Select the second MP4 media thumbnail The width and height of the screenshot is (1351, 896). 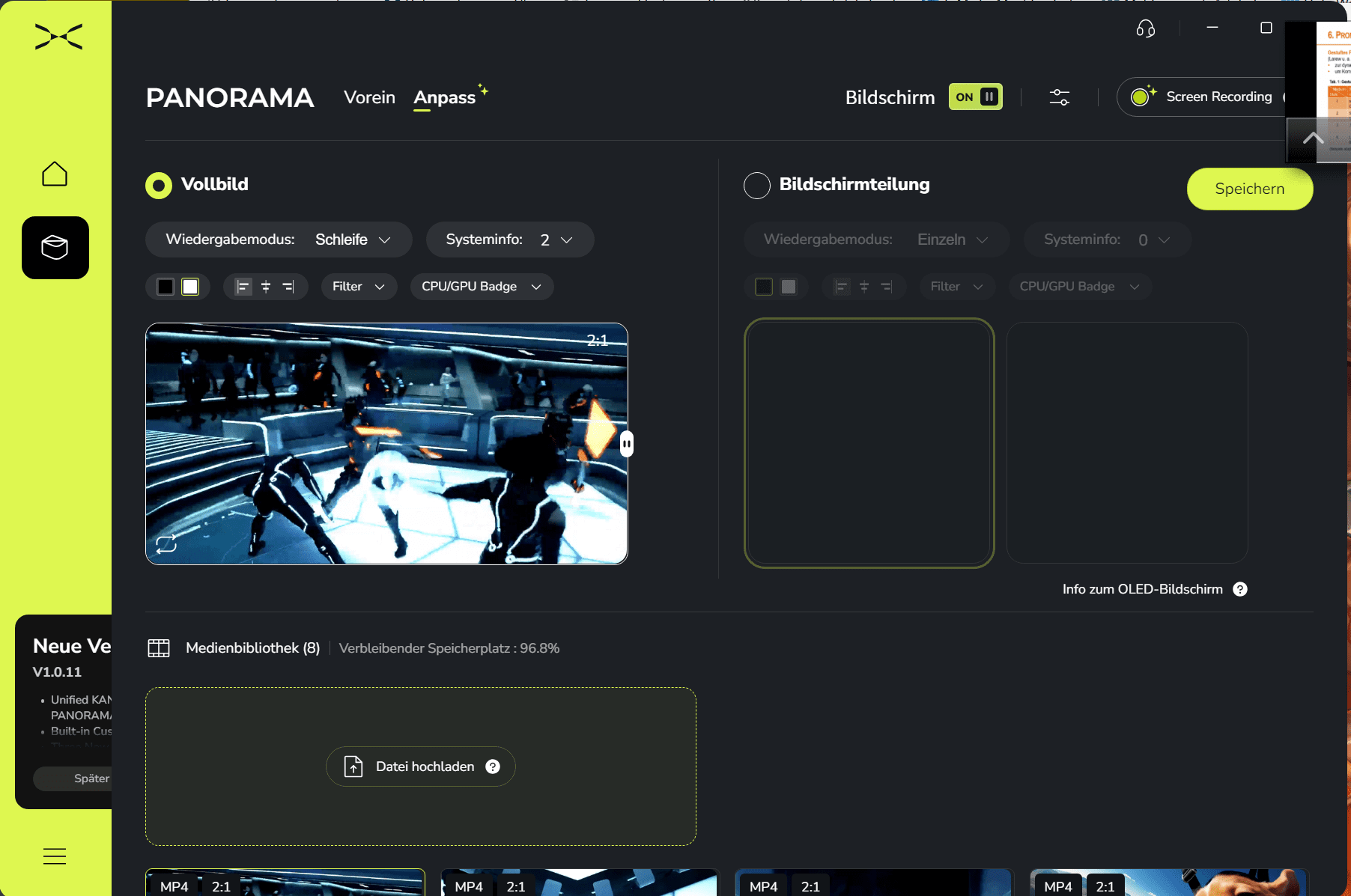tap(580, 883)
